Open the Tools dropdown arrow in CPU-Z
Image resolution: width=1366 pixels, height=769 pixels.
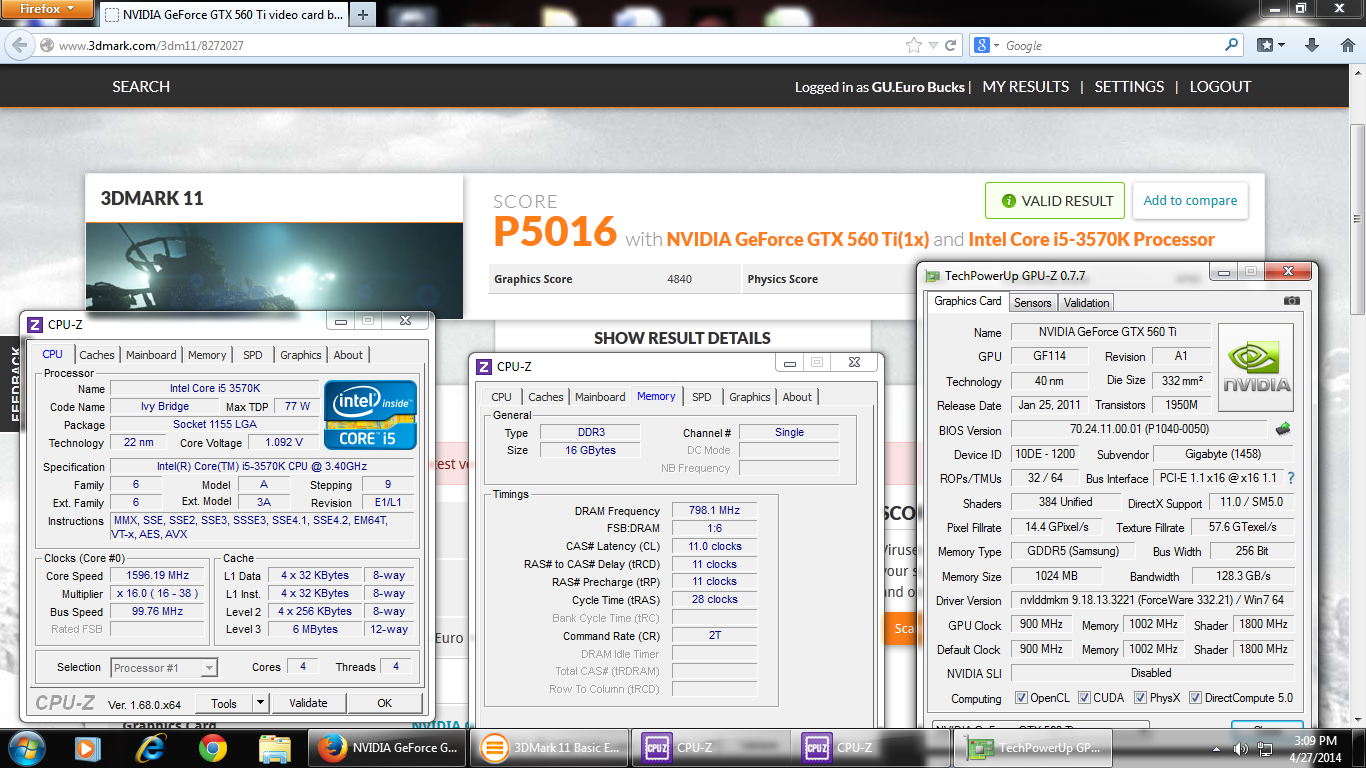pyautogui.click(x=260, y=703)
